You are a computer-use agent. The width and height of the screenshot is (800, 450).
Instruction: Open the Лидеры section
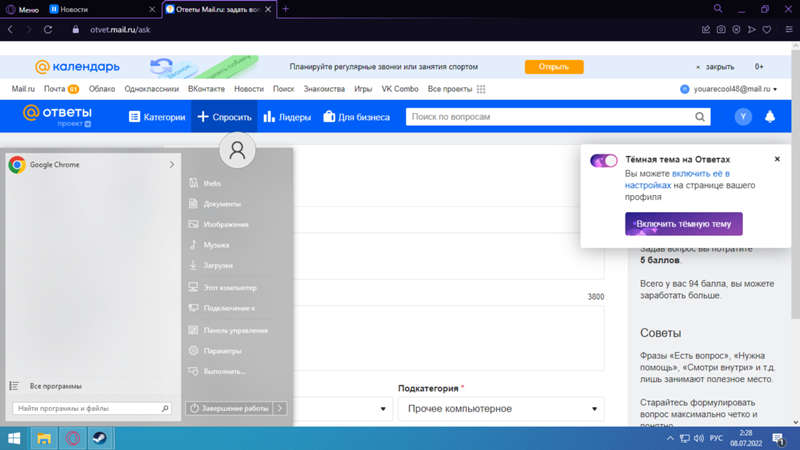coord(287,117)
